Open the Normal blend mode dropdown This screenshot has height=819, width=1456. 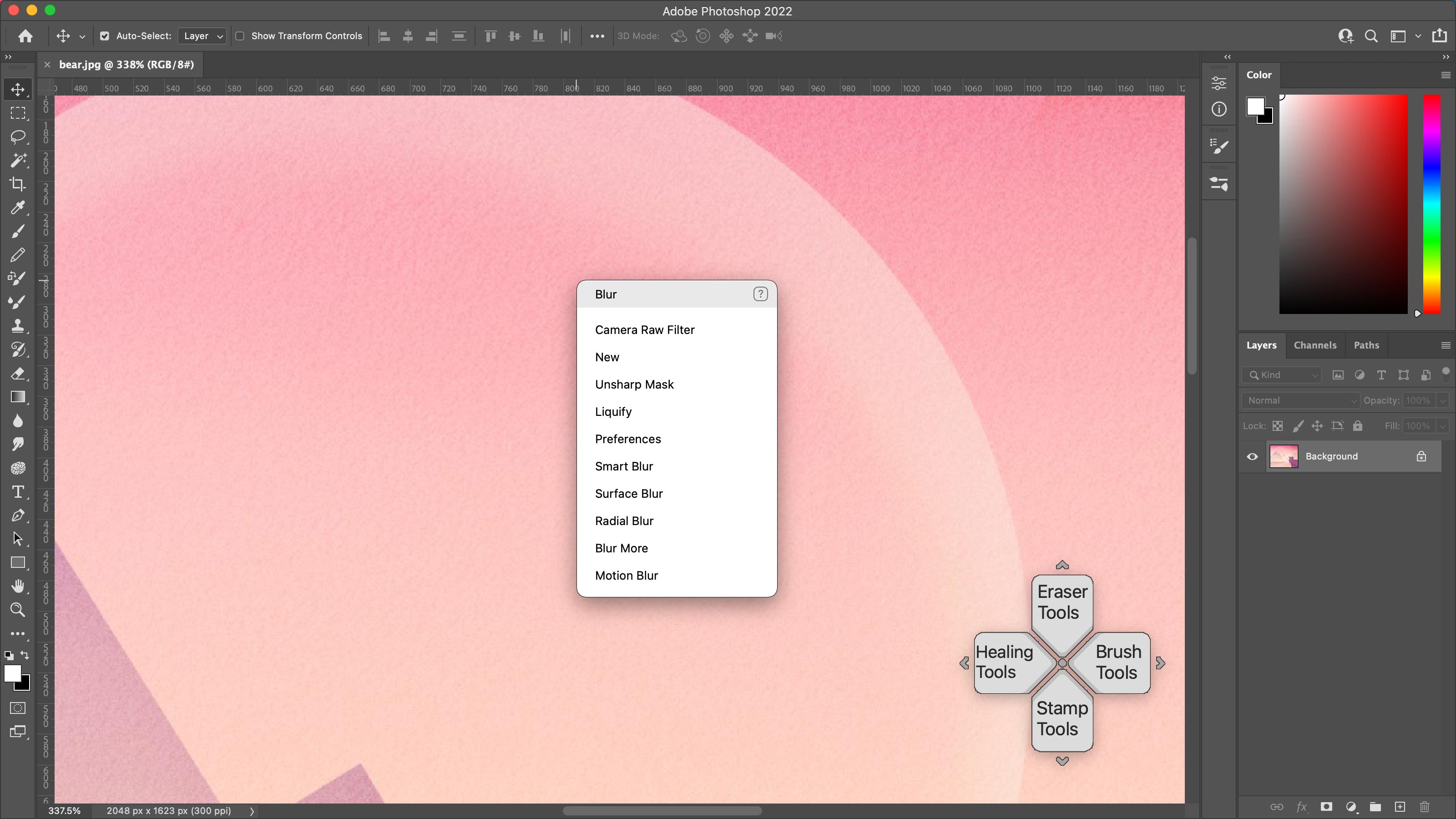(x=1300, y=400)
